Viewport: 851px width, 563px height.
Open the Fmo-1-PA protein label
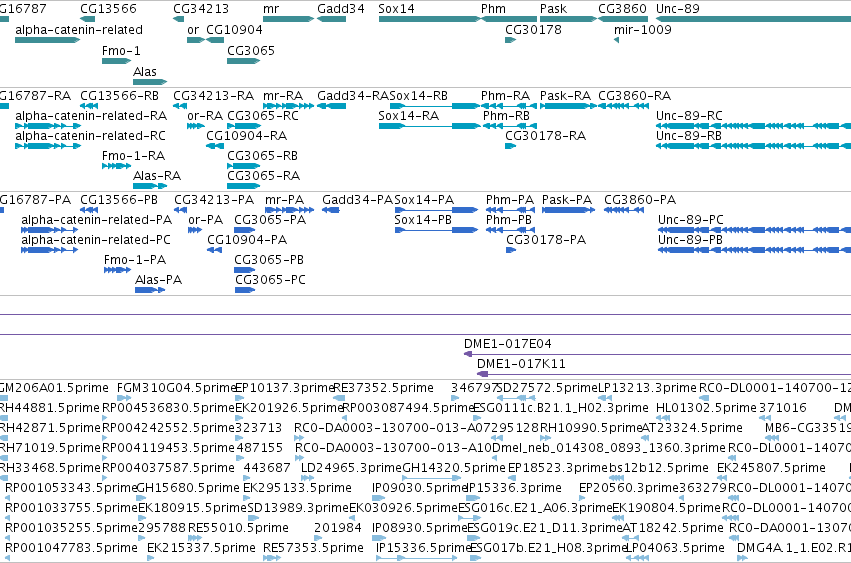click(x=135, y=260)
